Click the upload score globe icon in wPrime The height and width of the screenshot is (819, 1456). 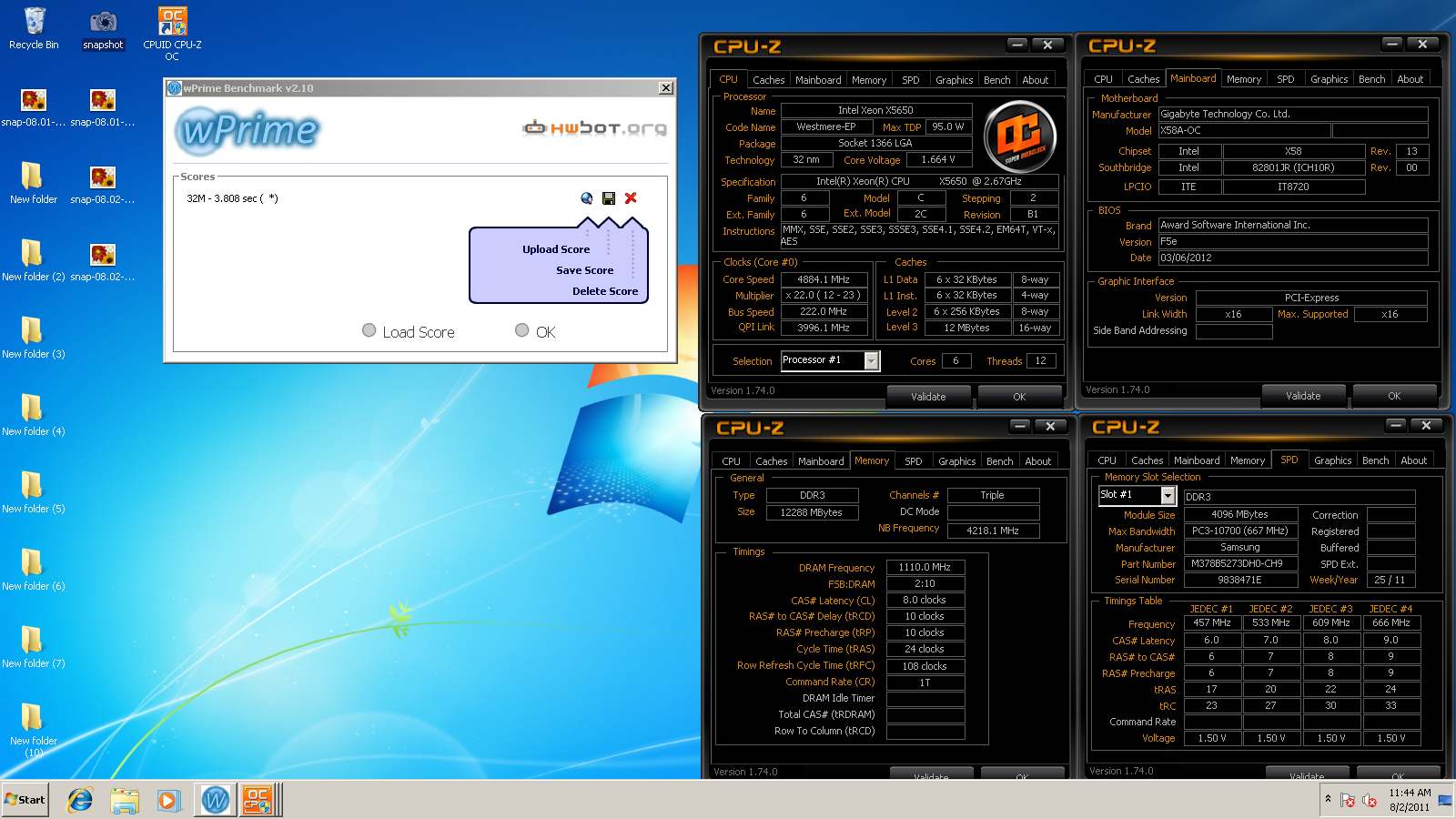coord(587,198)
